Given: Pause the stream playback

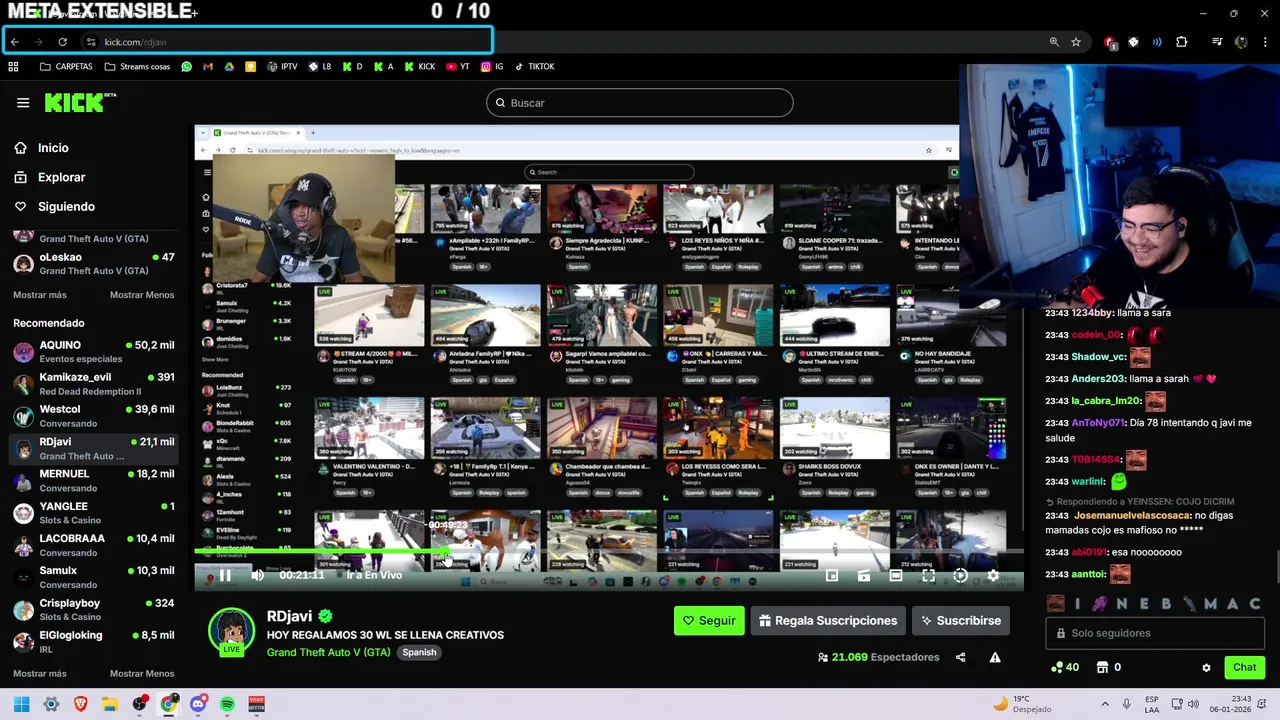Looking at the screenshot, I should point(225,575).
